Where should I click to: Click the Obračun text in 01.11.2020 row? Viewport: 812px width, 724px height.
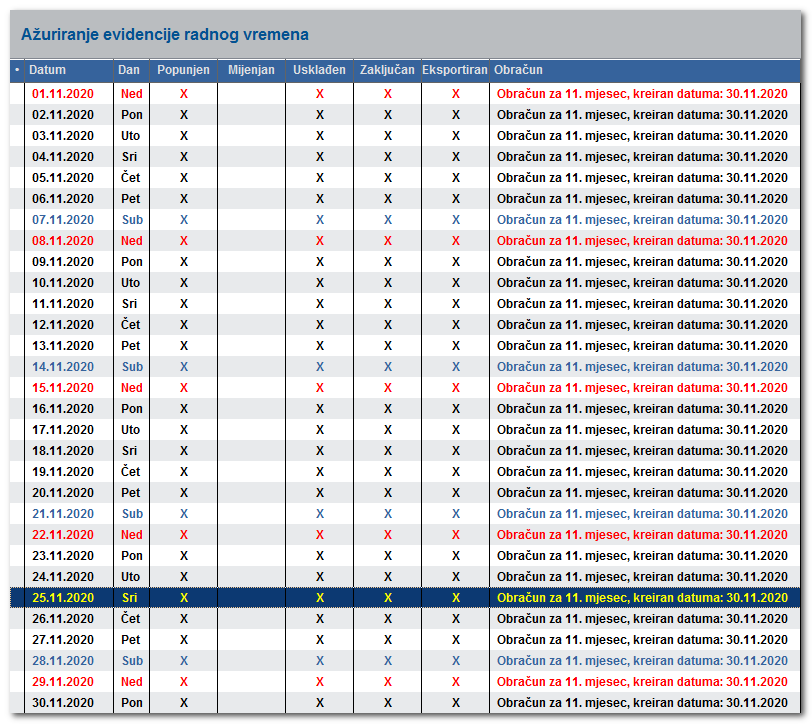coord(642,94)
